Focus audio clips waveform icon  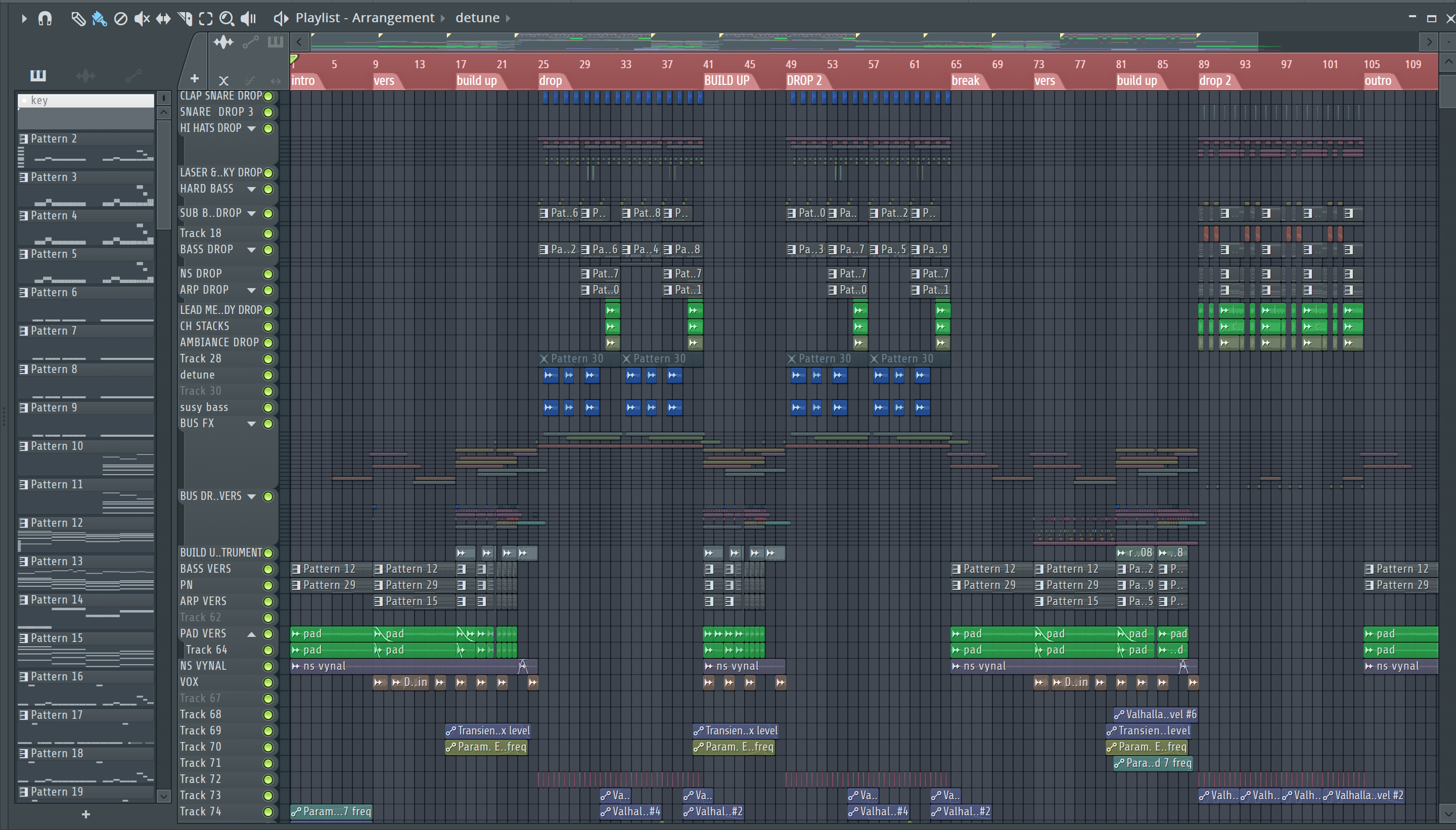click(x=223, y=41)
